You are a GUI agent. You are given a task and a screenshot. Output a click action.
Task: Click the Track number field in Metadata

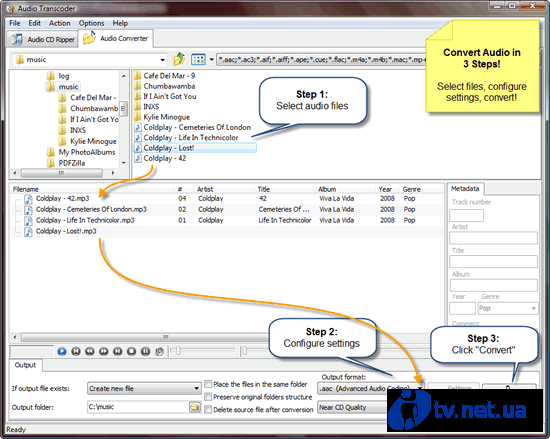tap(466, 215)
